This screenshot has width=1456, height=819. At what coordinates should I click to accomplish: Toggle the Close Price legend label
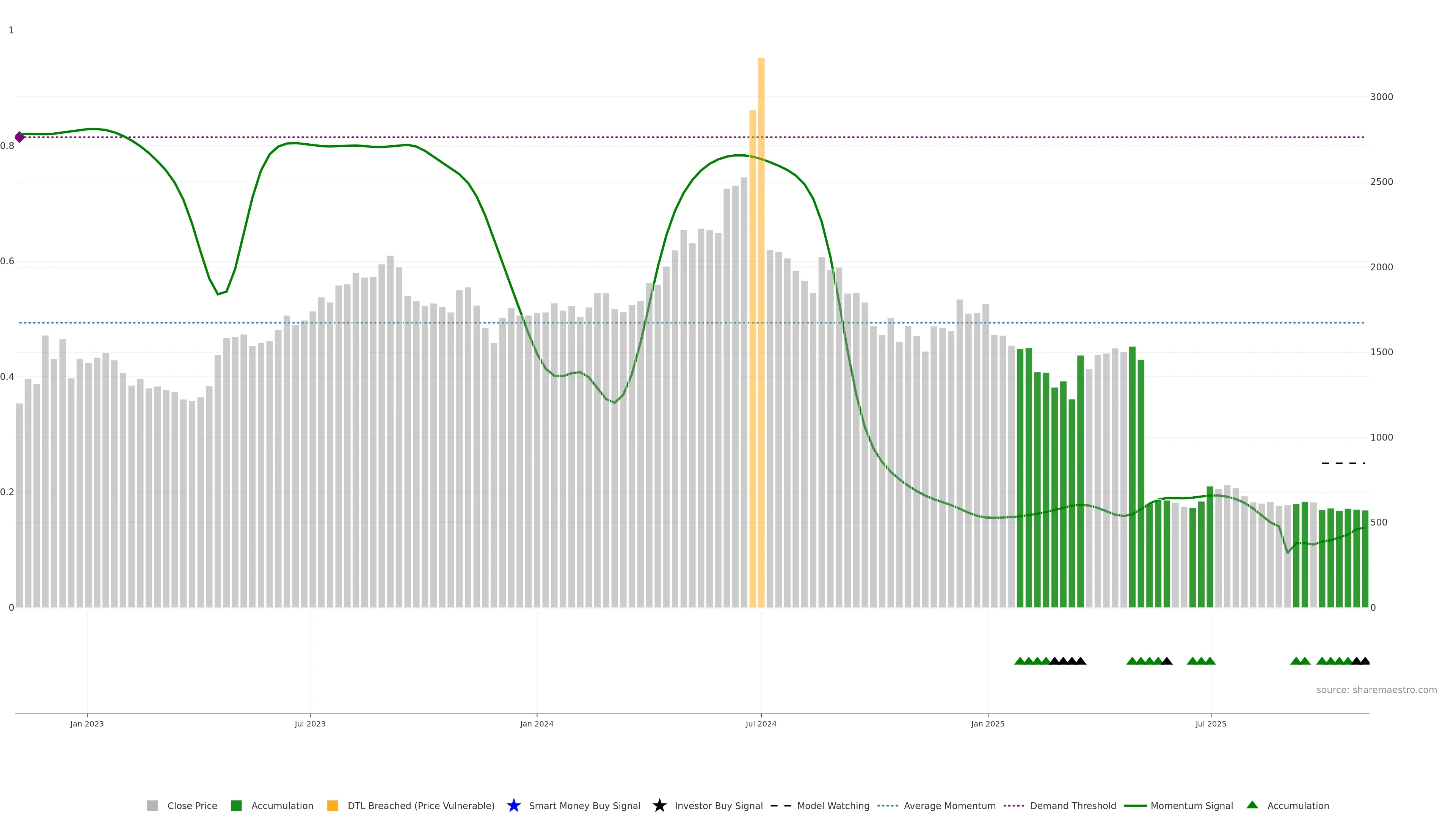pyautogui.click(x=192, y=805)
